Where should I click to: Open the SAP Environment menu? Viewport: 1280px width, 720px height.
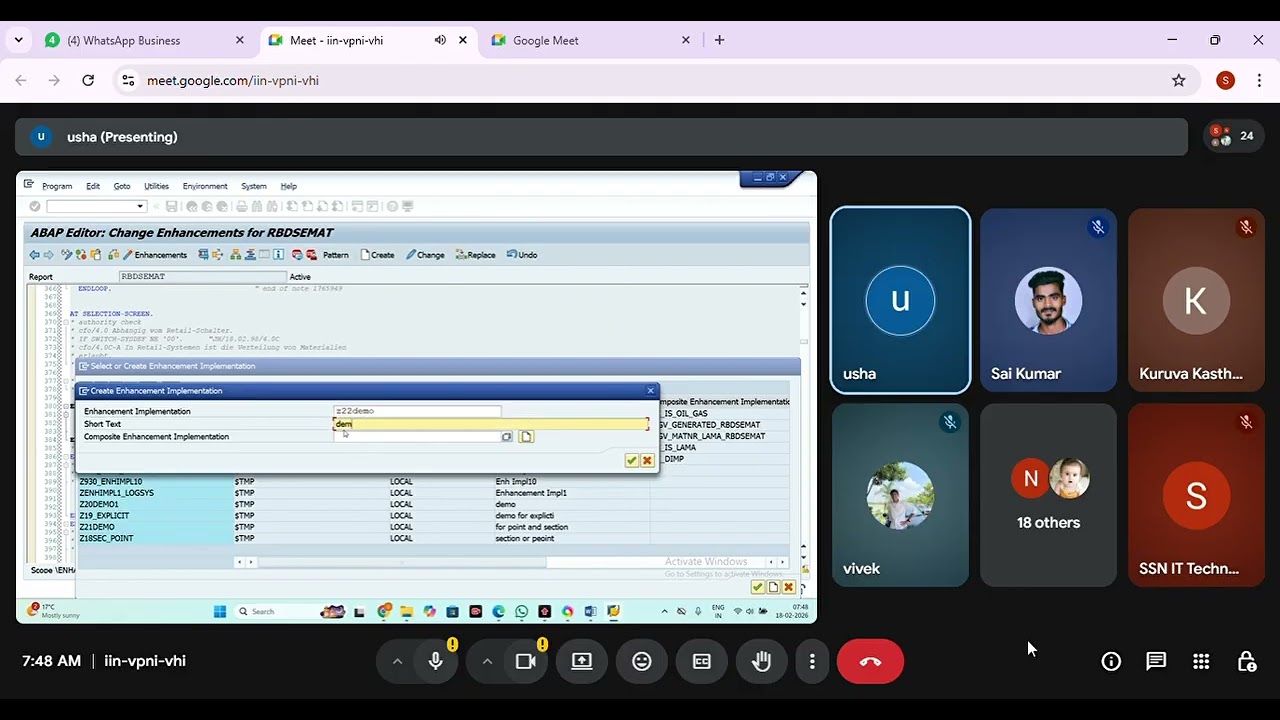(x=205, y=186)
